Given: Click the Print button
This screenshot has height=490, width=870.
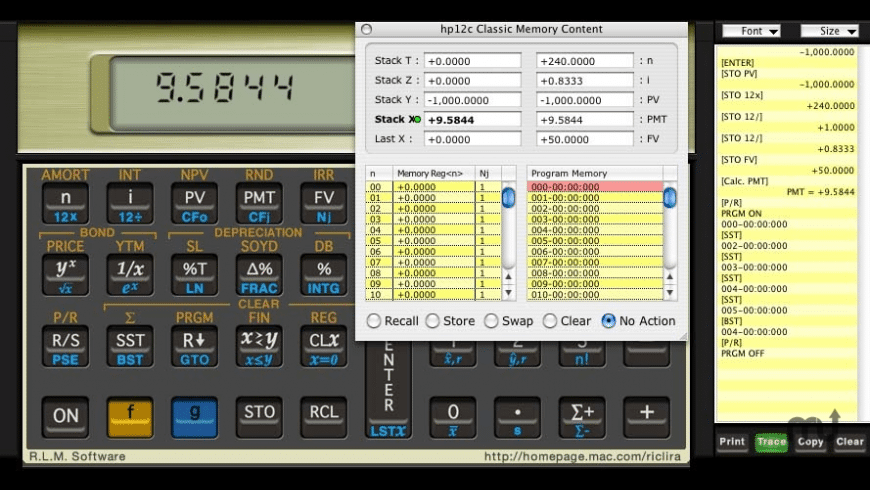Looking at the screenshot, I should pos(732,441).
